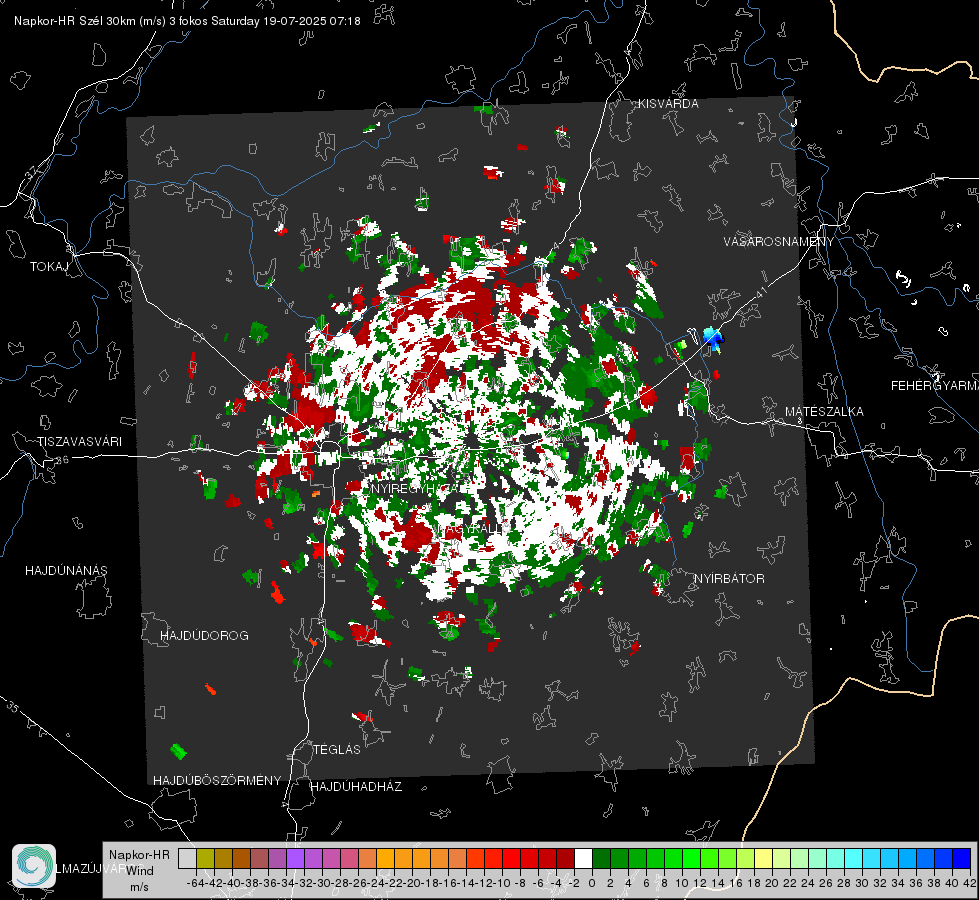Click the TISZAVASVÁRI city label
The image size is (979, 900).
(x=79, y=442)
